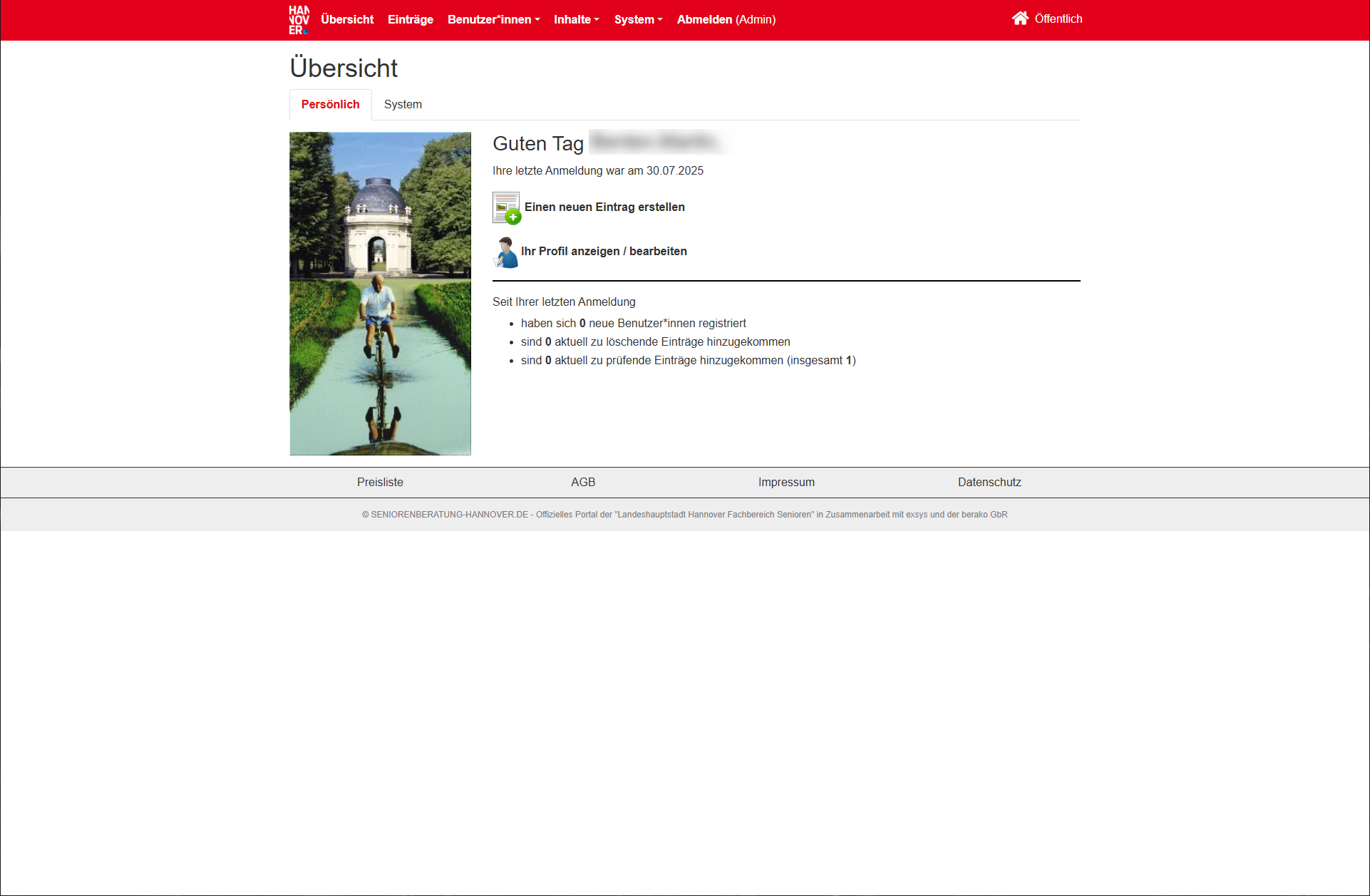Viewport: 1370px width, 896px height.
Task: Navigate to Einträge in the navbar
Action: (410, 19)
